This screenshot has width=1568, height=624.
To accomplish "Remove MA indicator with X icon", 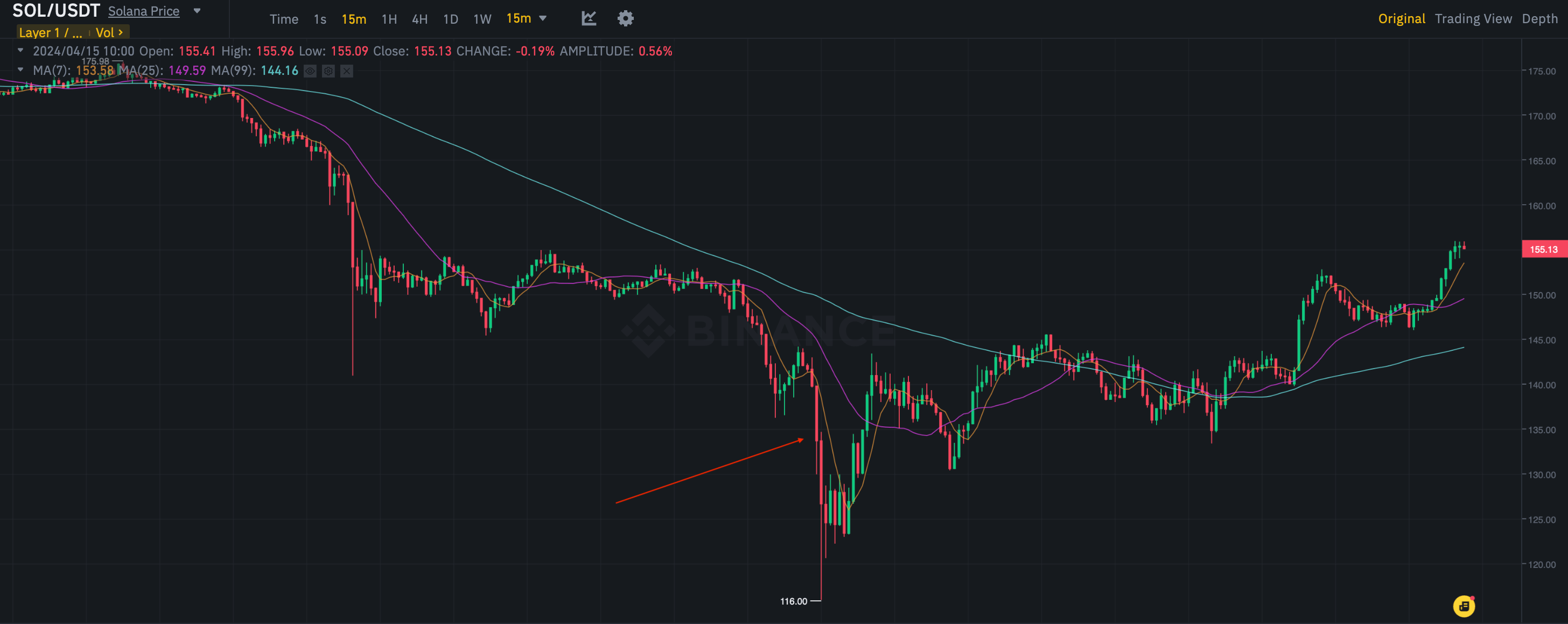I will click(347, 71).
